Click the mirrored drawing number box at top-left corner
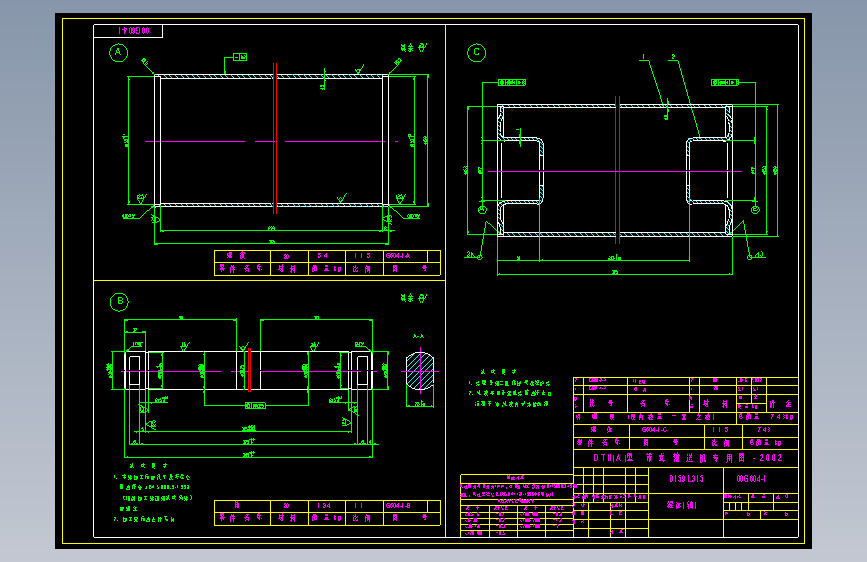The image size is (867, 562). click(128, 31)
